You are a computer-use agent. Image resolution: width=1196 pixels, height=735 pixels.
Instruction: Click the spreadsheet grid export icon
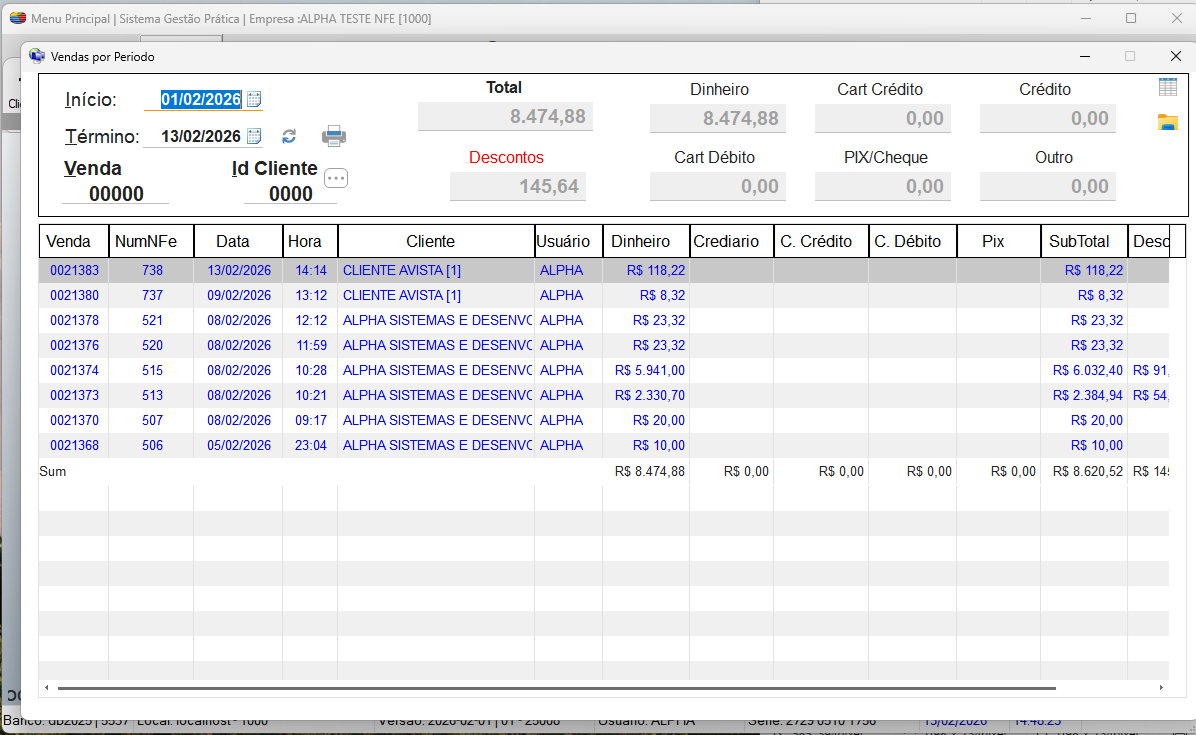coord(1167,88)
